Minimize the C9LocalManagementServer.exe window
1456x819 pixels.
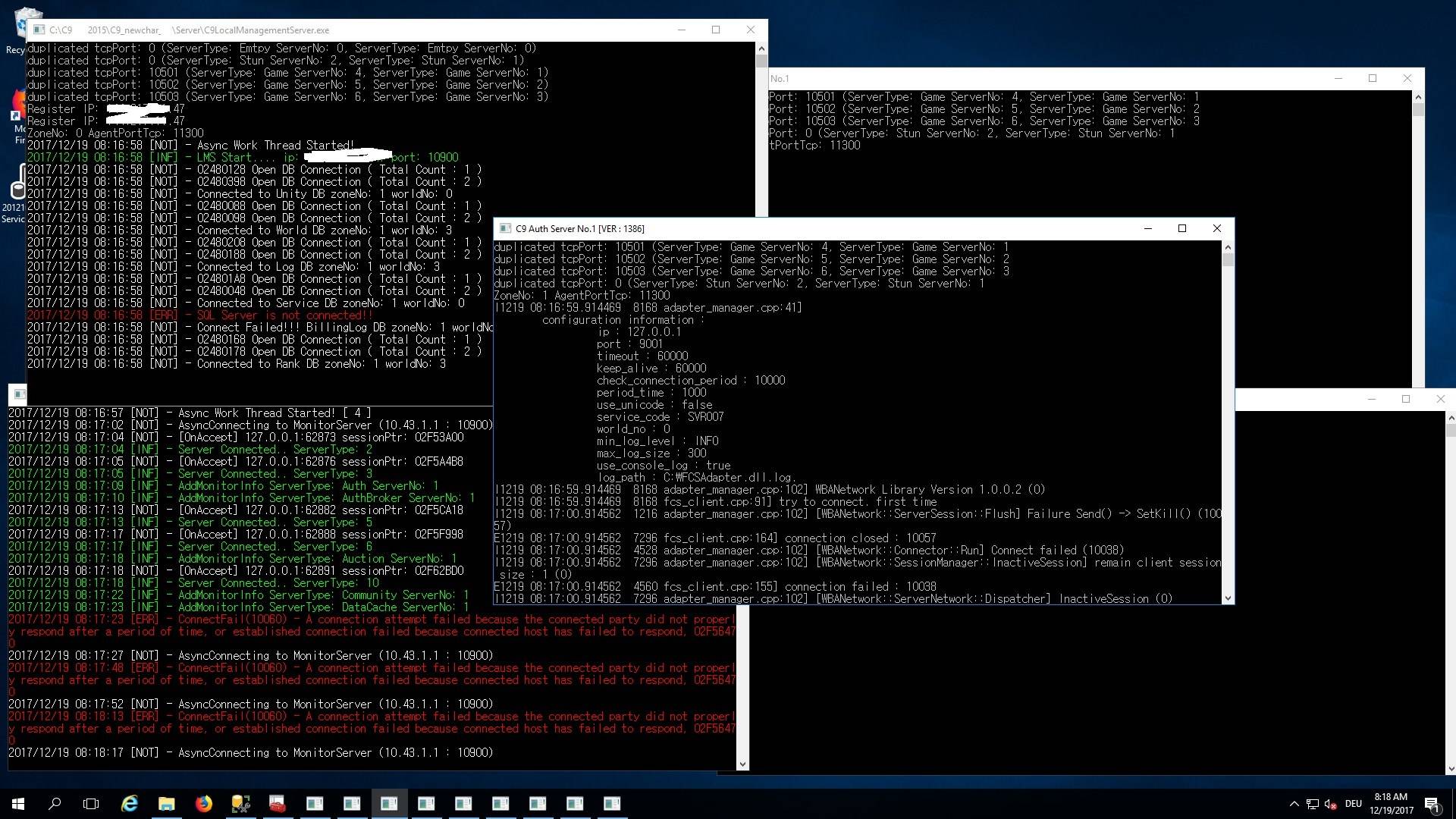681,30
